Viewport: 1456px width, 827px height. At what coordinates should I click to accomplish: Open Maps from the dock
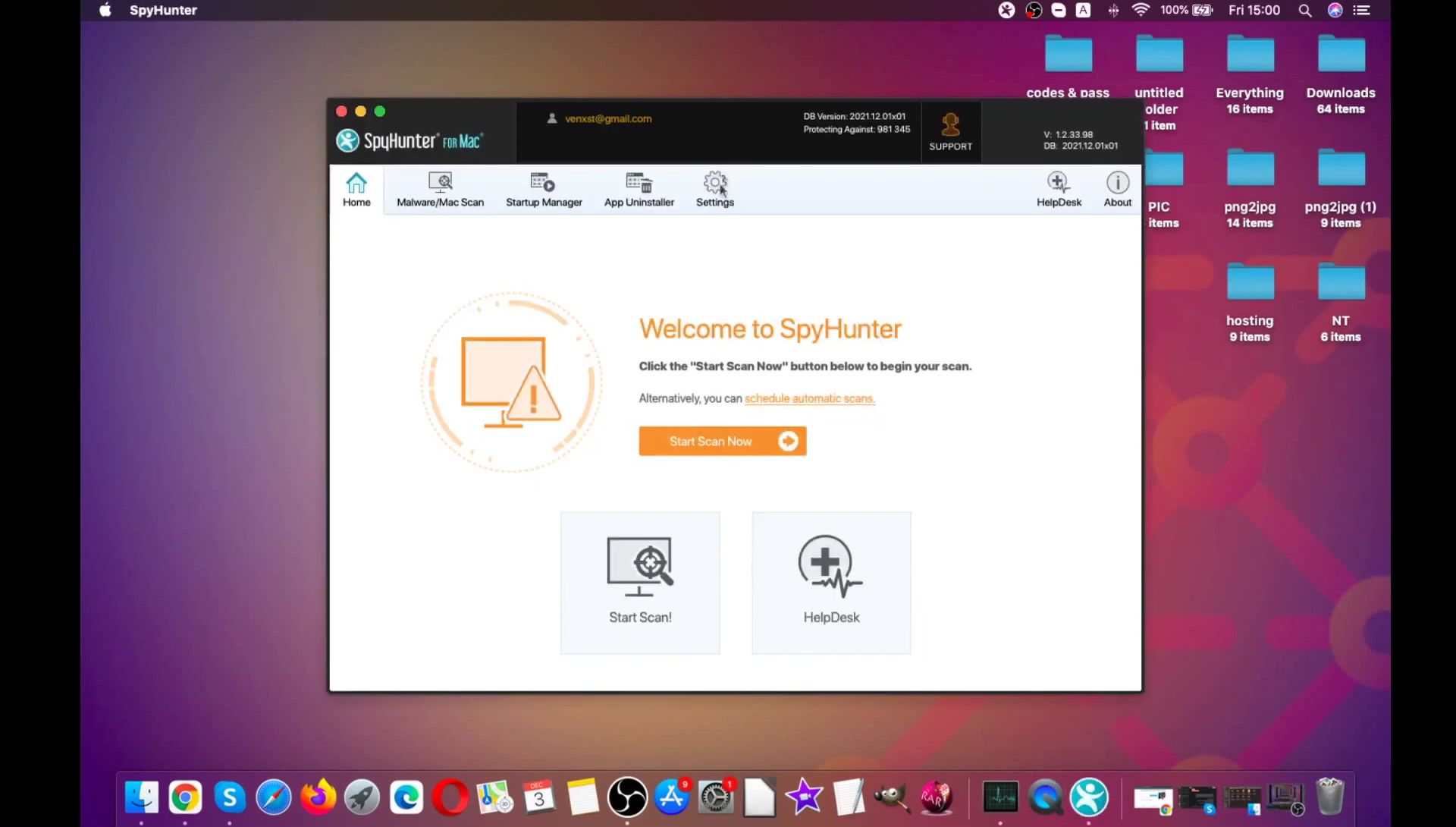click(x=494, y=797)
